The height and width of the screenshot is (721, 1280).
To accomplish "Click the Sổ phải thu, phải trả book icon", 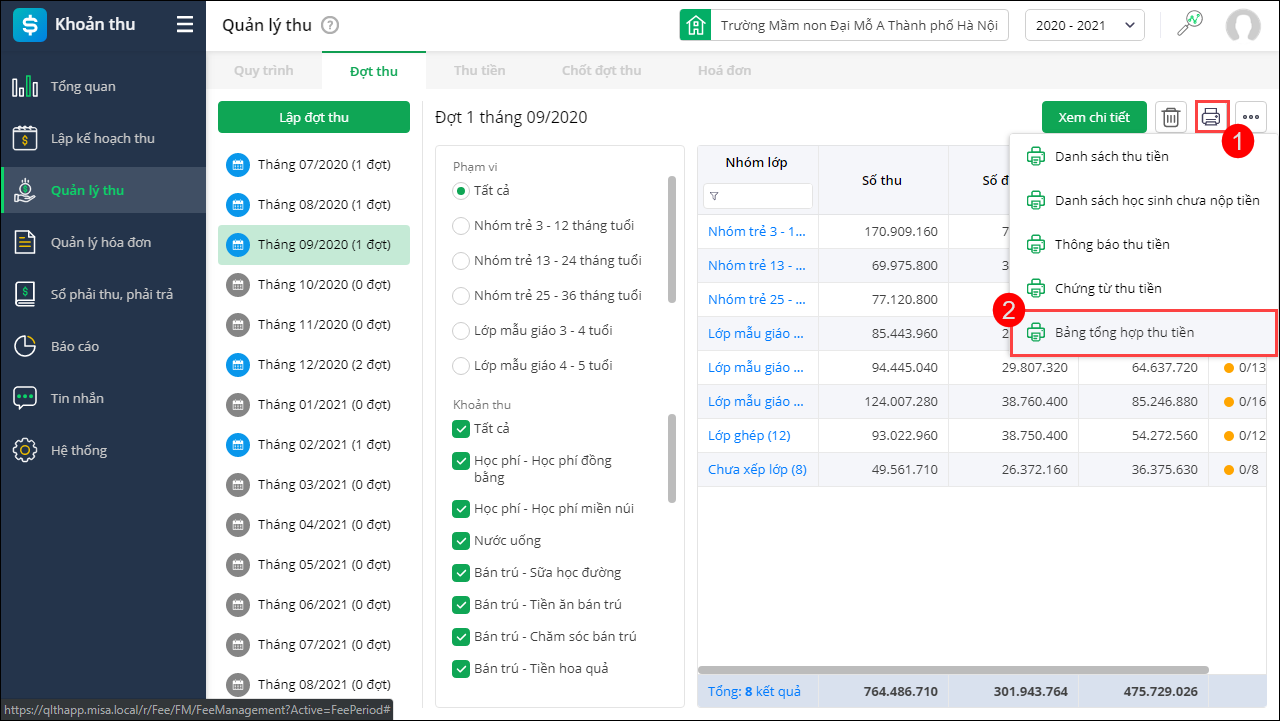I will tap(25, 295).
